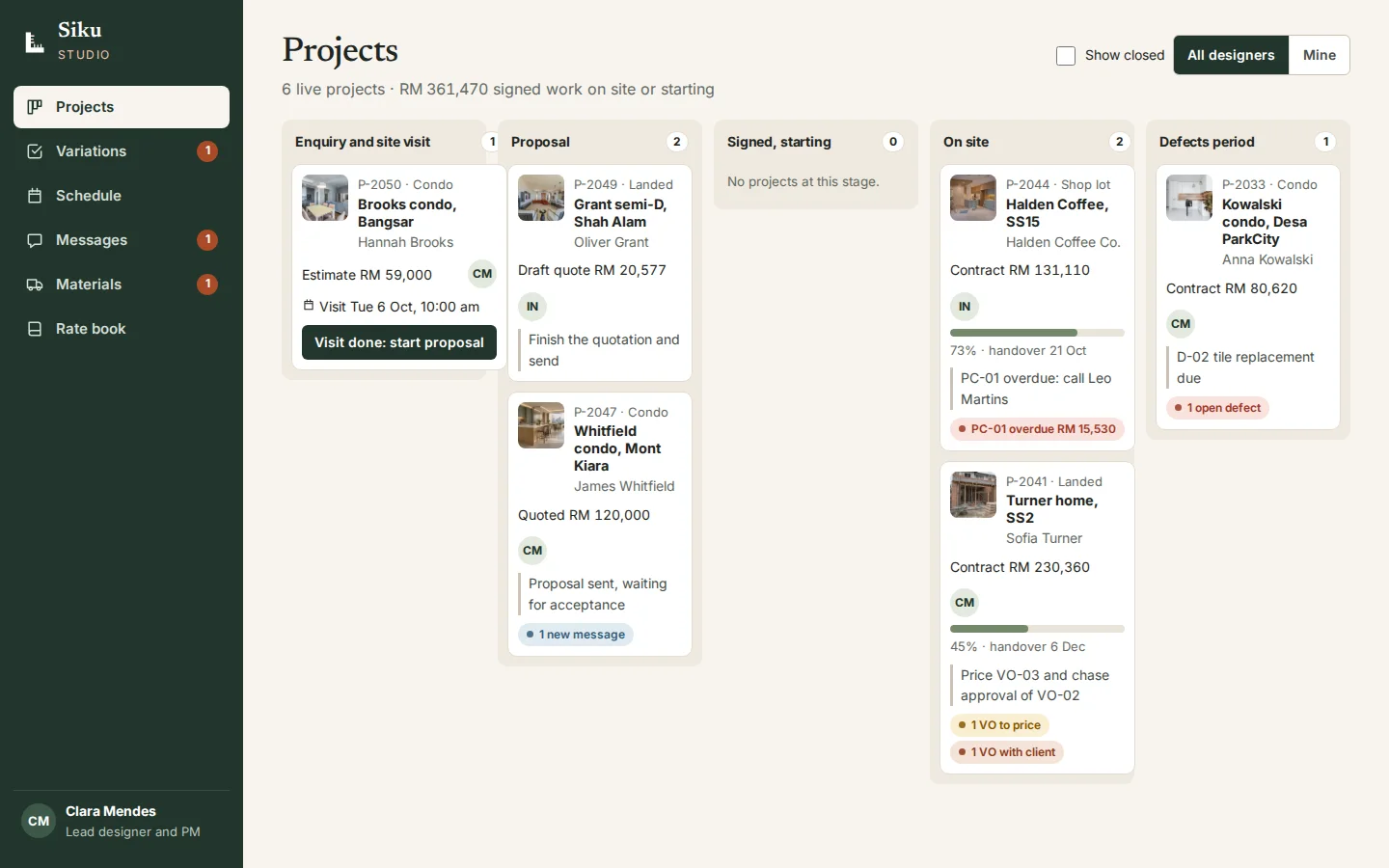
Task: Open Grant semi-D, Shah Alam project title
Action: click(620, 213)
